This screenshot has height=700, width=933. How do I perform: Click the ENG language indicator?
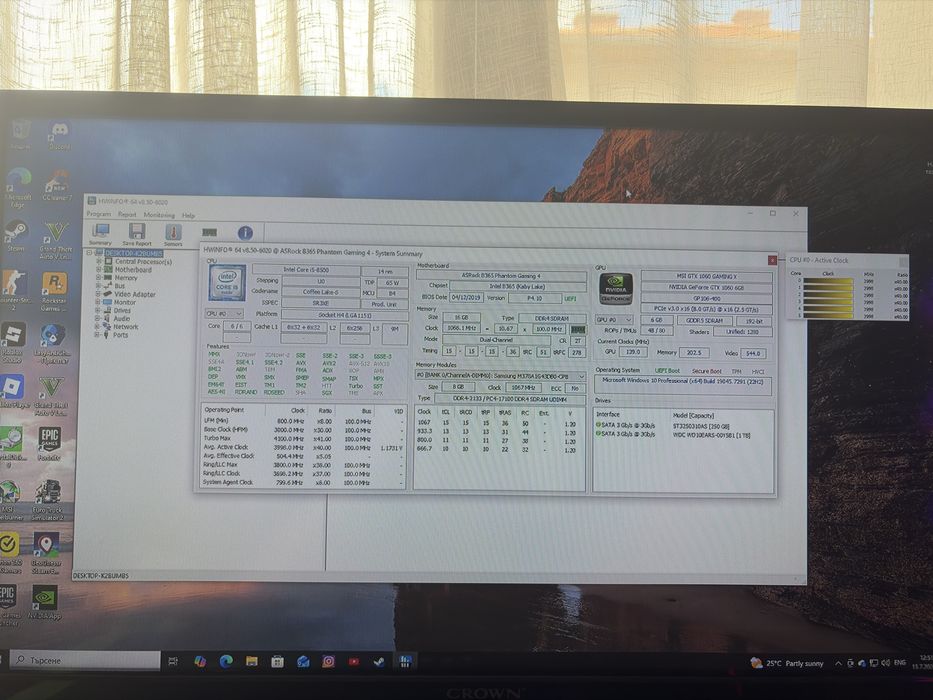900,662
